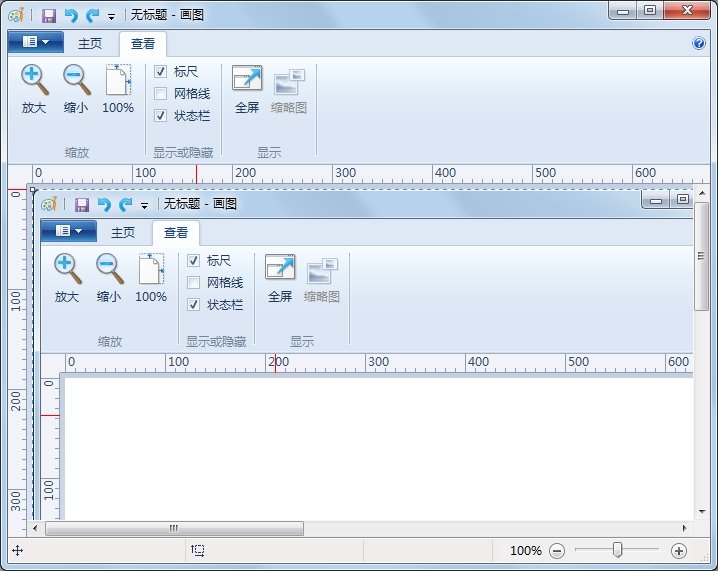This screenshot has width=718, height=571.
Task: Click the pasted screenshot's 全屏 icon on canvas
Action: pyautogui.click(x=280, y=267)
